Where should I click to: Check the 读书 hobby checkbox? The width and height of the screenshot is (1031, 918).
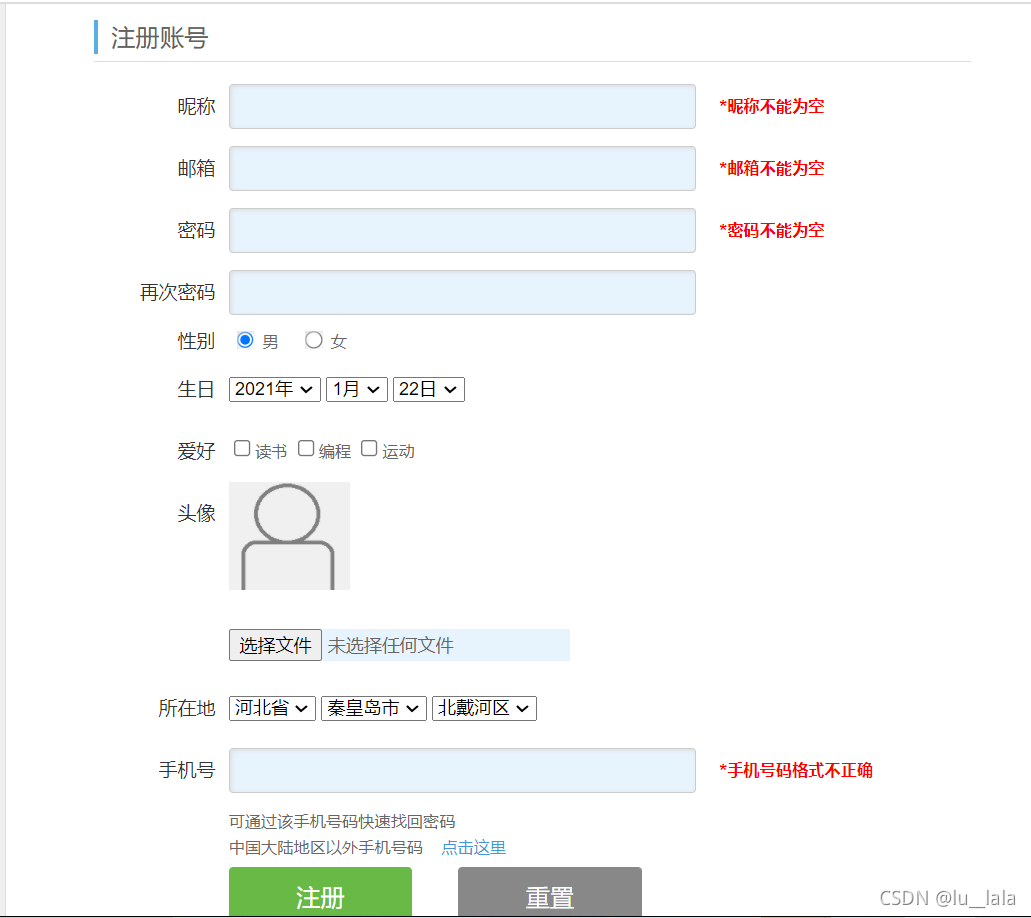point(242,448)
